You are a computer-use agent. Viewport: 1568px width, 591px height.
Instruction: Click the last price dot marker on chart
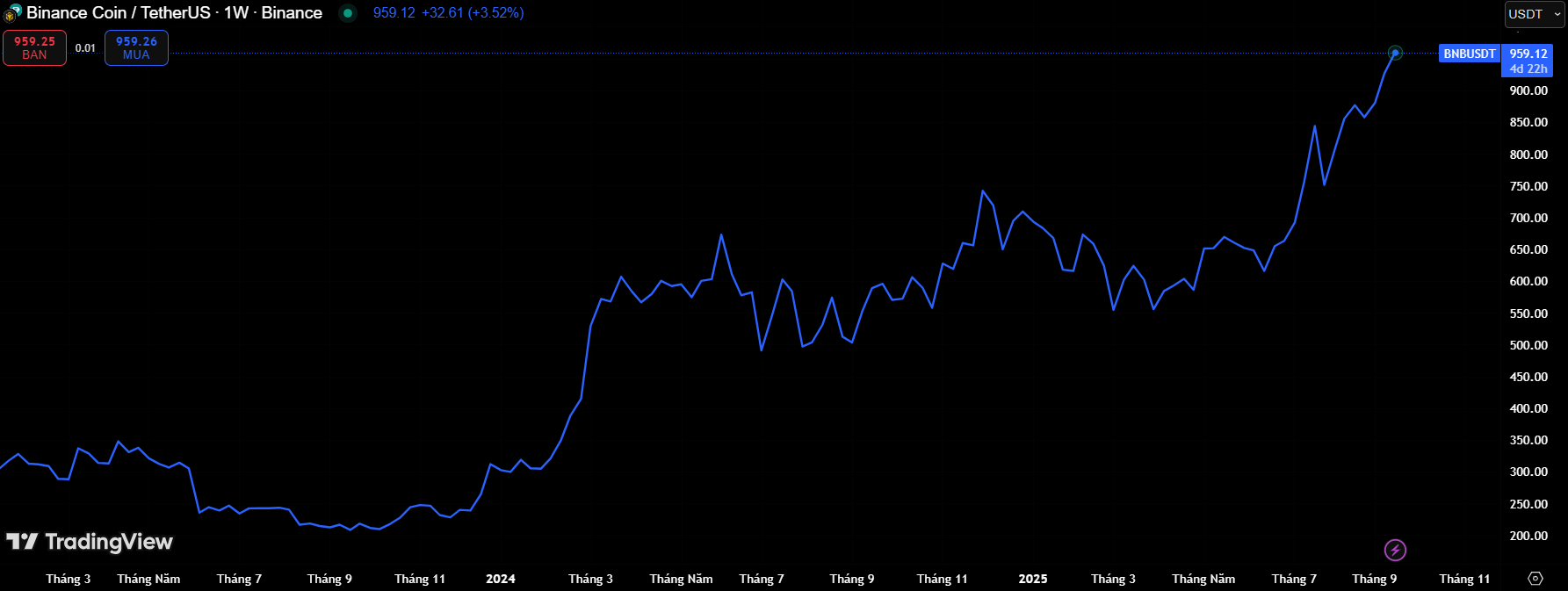tap(1395, 54)
